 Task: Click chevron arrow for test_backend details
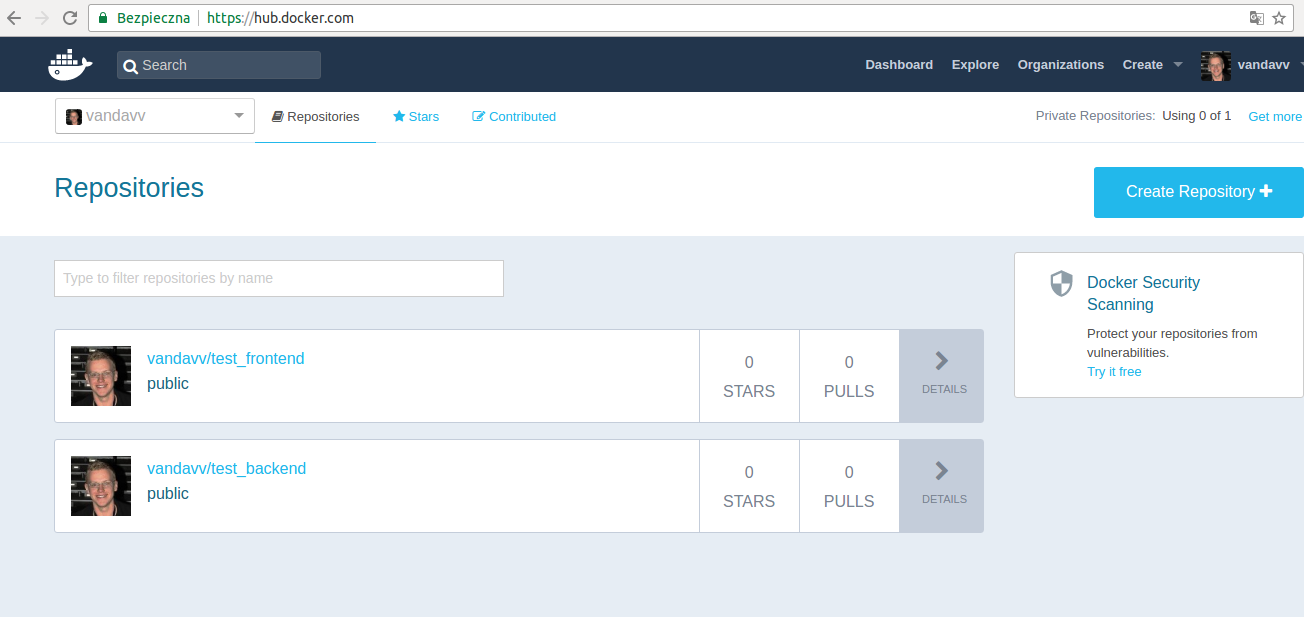coord(942,471)
